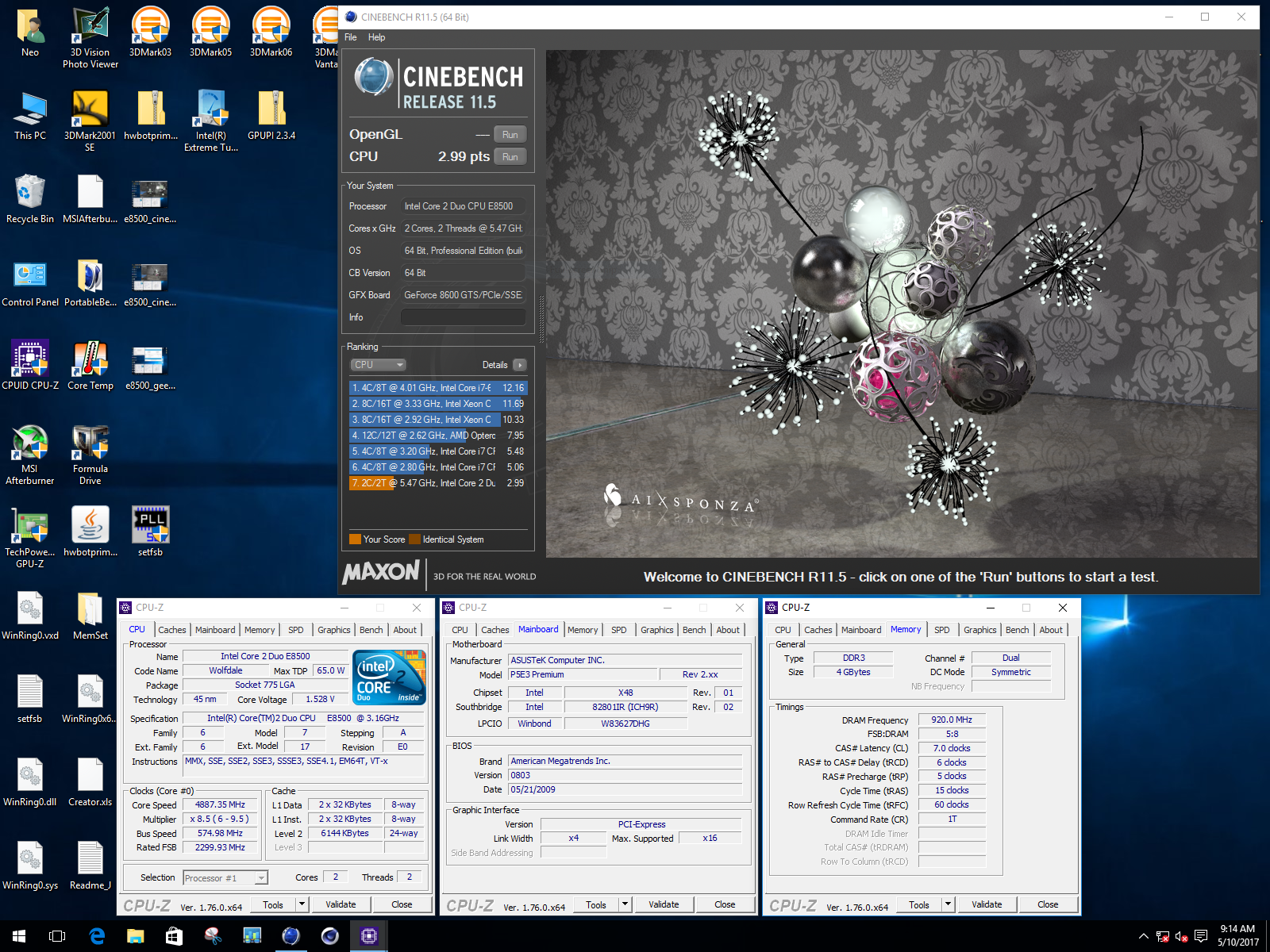Select the WinRing0.dll file icon

(30, 781)
